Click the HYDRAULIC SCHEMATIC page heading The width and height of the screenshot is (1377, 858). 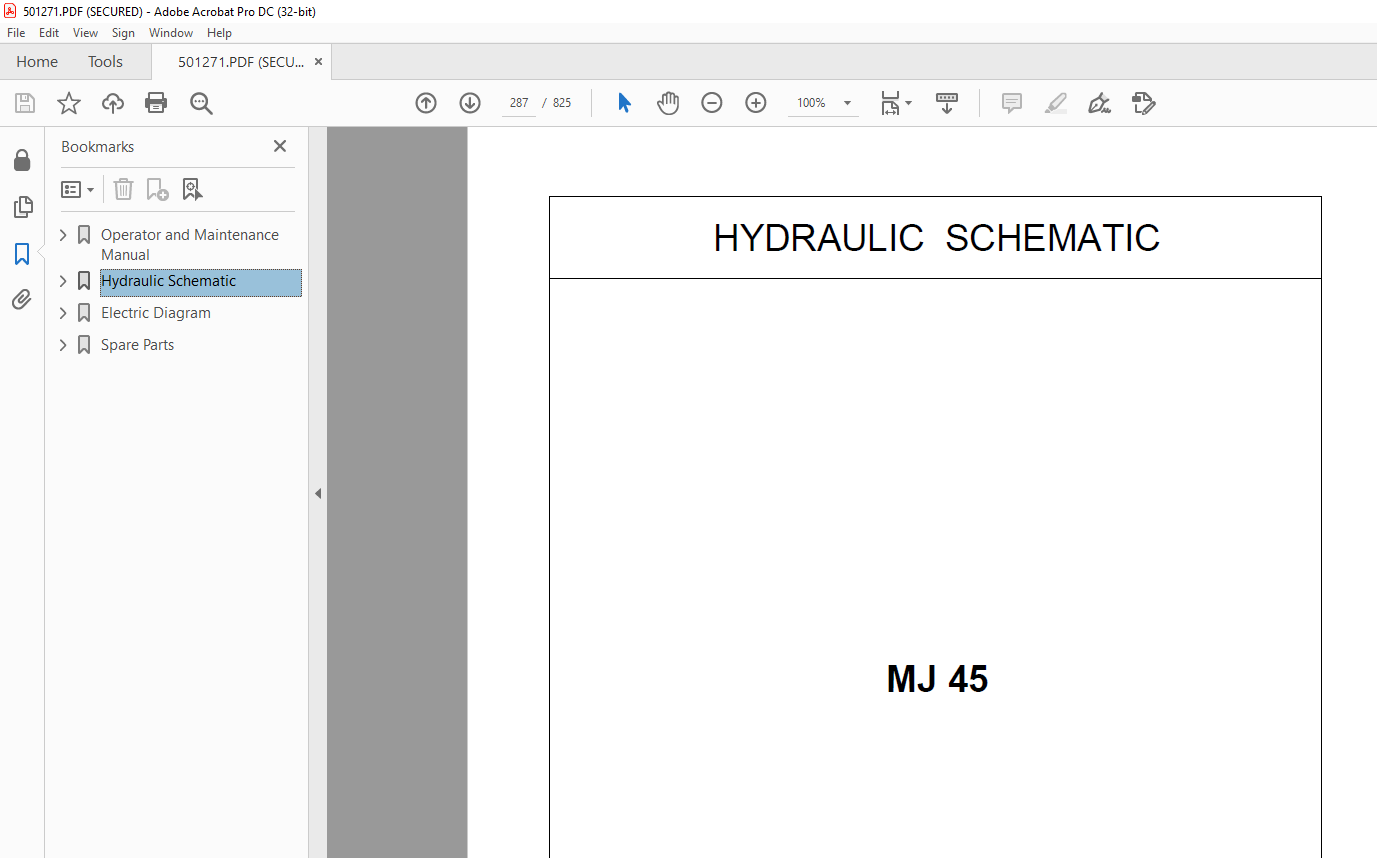936,238
